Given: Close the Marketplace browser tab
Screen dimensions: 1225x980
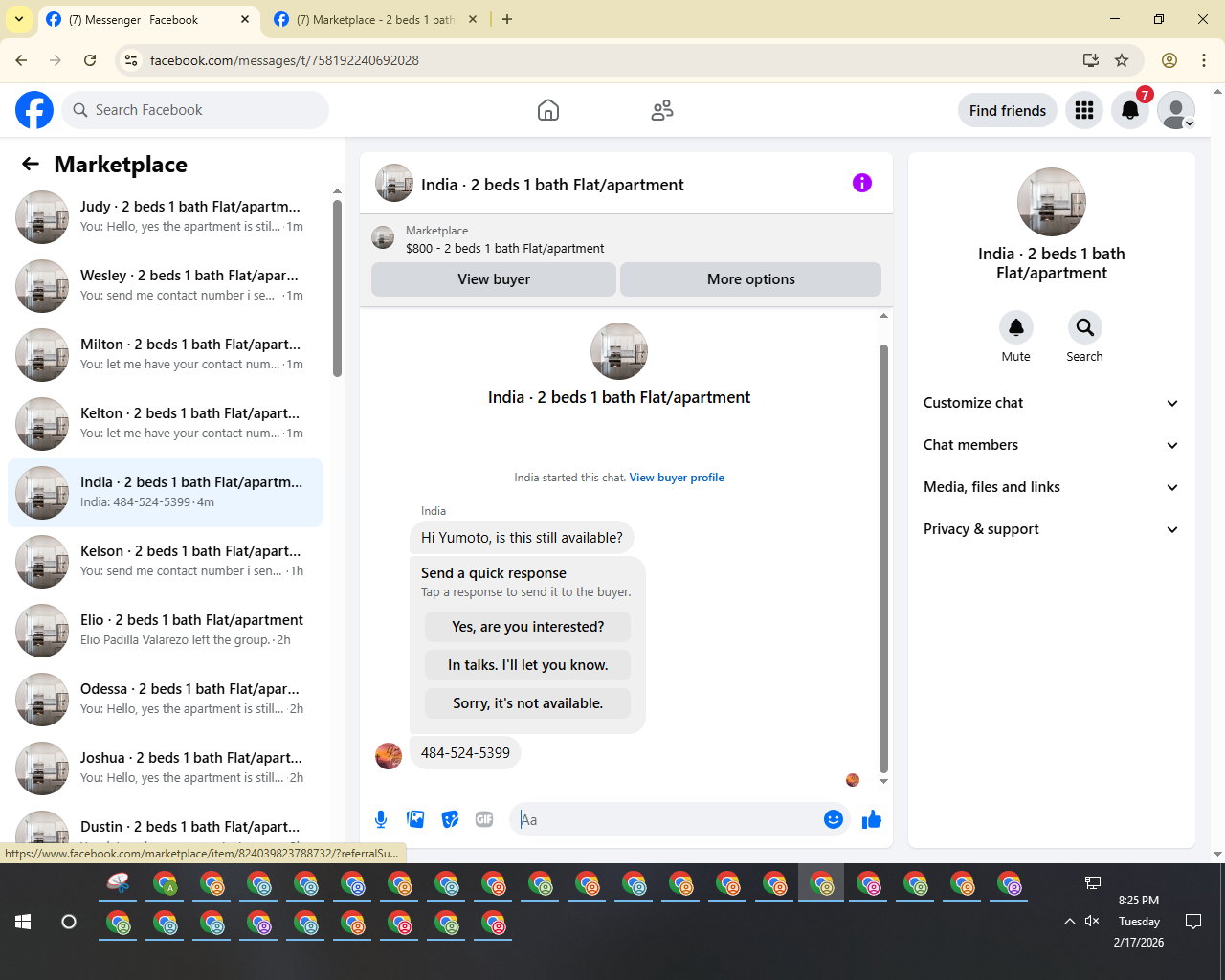Looking at the screenshot, I should tap(473, 19).
